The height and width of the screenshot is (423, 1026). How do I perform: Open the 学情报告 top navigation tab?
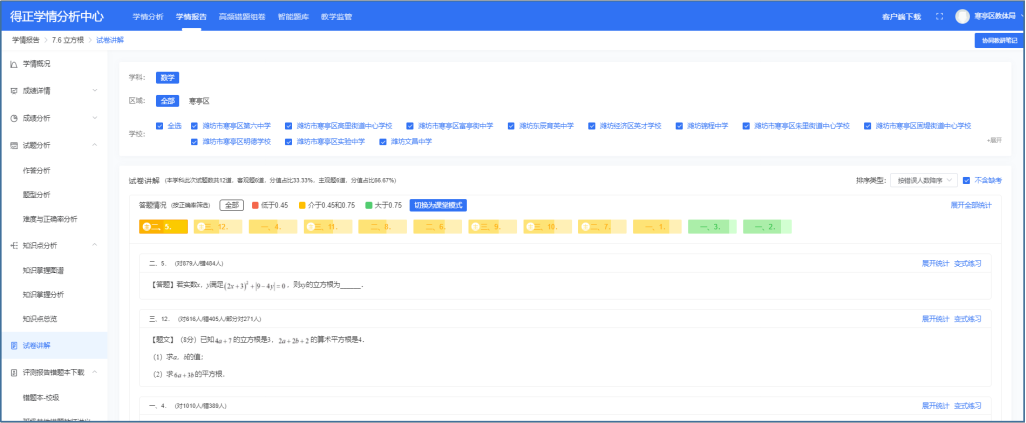point(191,17)
